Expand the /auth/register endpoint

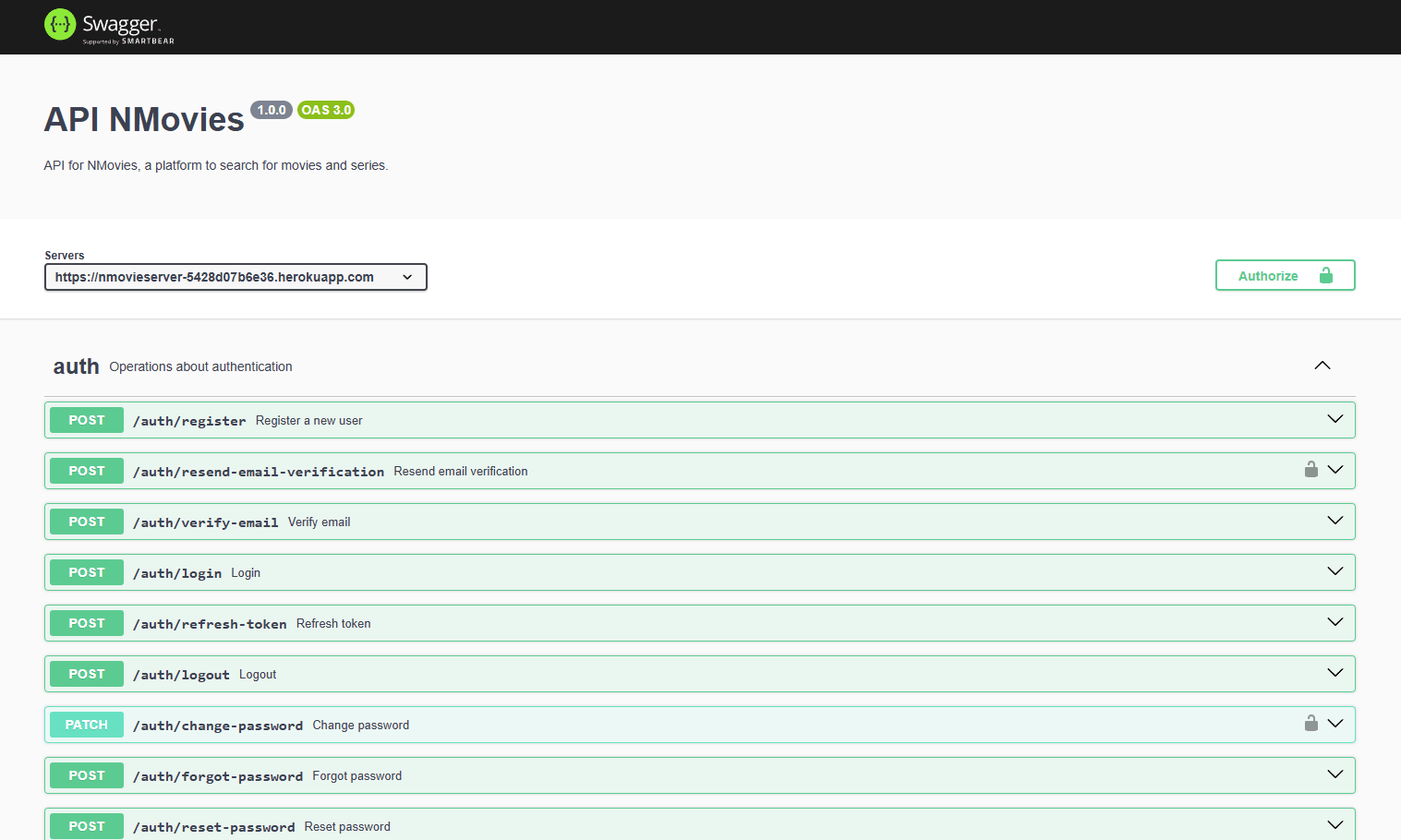coord(1334,418)
